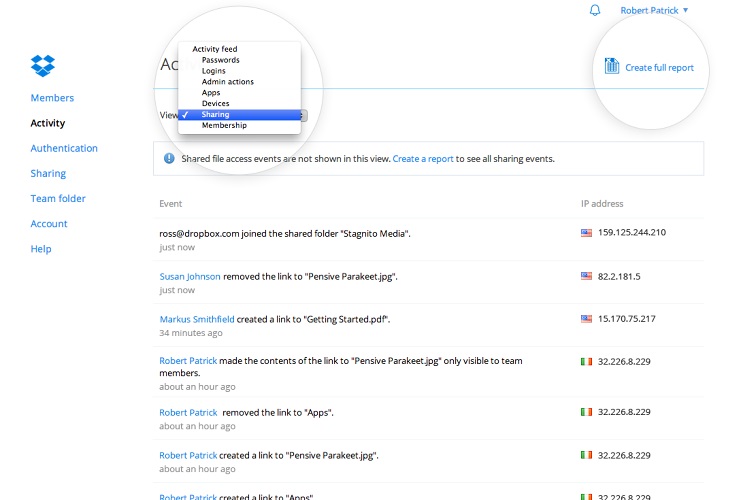Viewport: 741px width, 500px height.
Task: Click the blue info icon in banner
Action: coord(169,159)
